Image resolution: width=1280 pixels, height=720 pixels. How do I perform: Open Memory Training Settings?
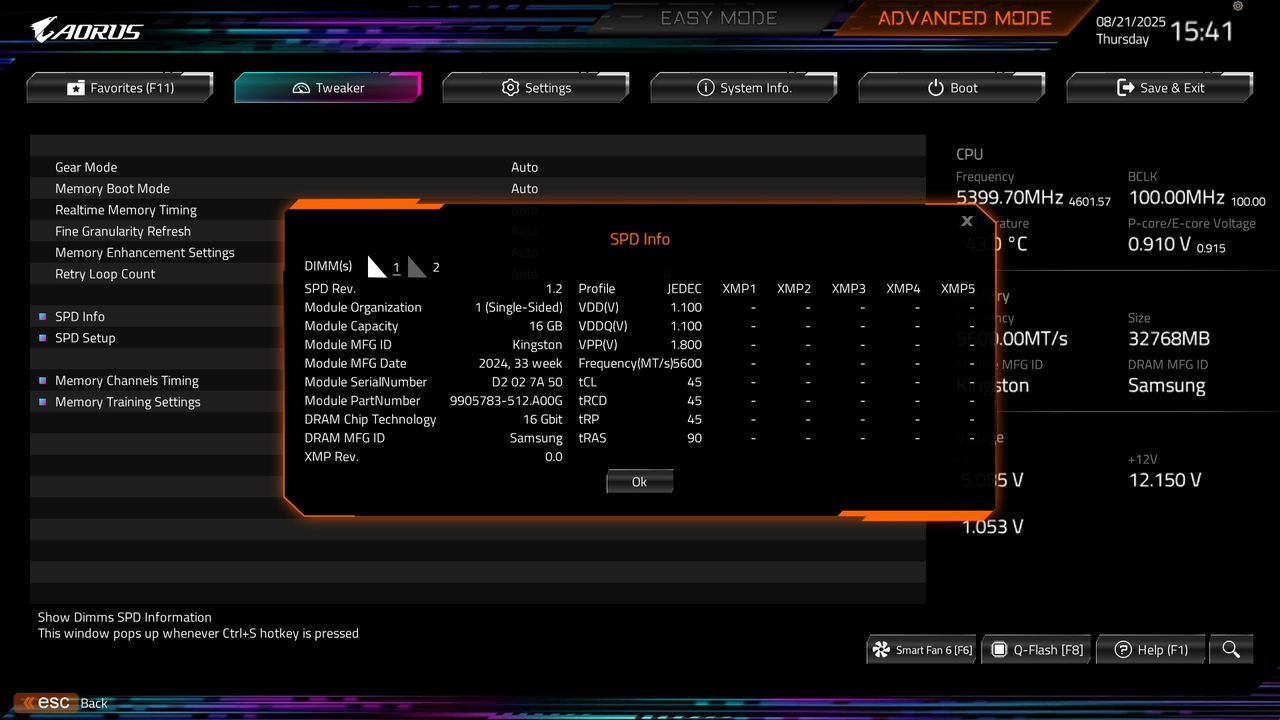tap(125, 401)
